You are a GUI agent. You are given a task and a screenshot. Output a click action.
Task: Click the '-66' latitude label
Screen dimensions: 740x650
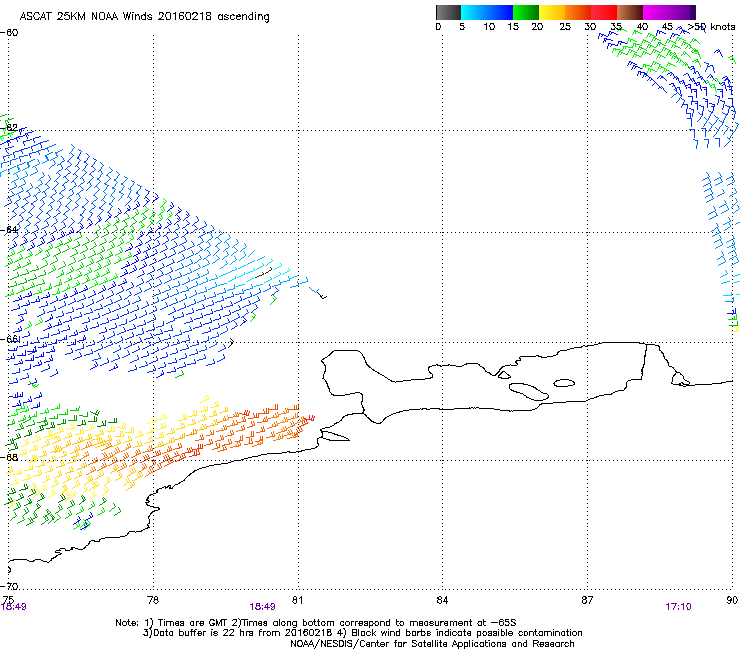pyautogui.click(x=10, y=339)
